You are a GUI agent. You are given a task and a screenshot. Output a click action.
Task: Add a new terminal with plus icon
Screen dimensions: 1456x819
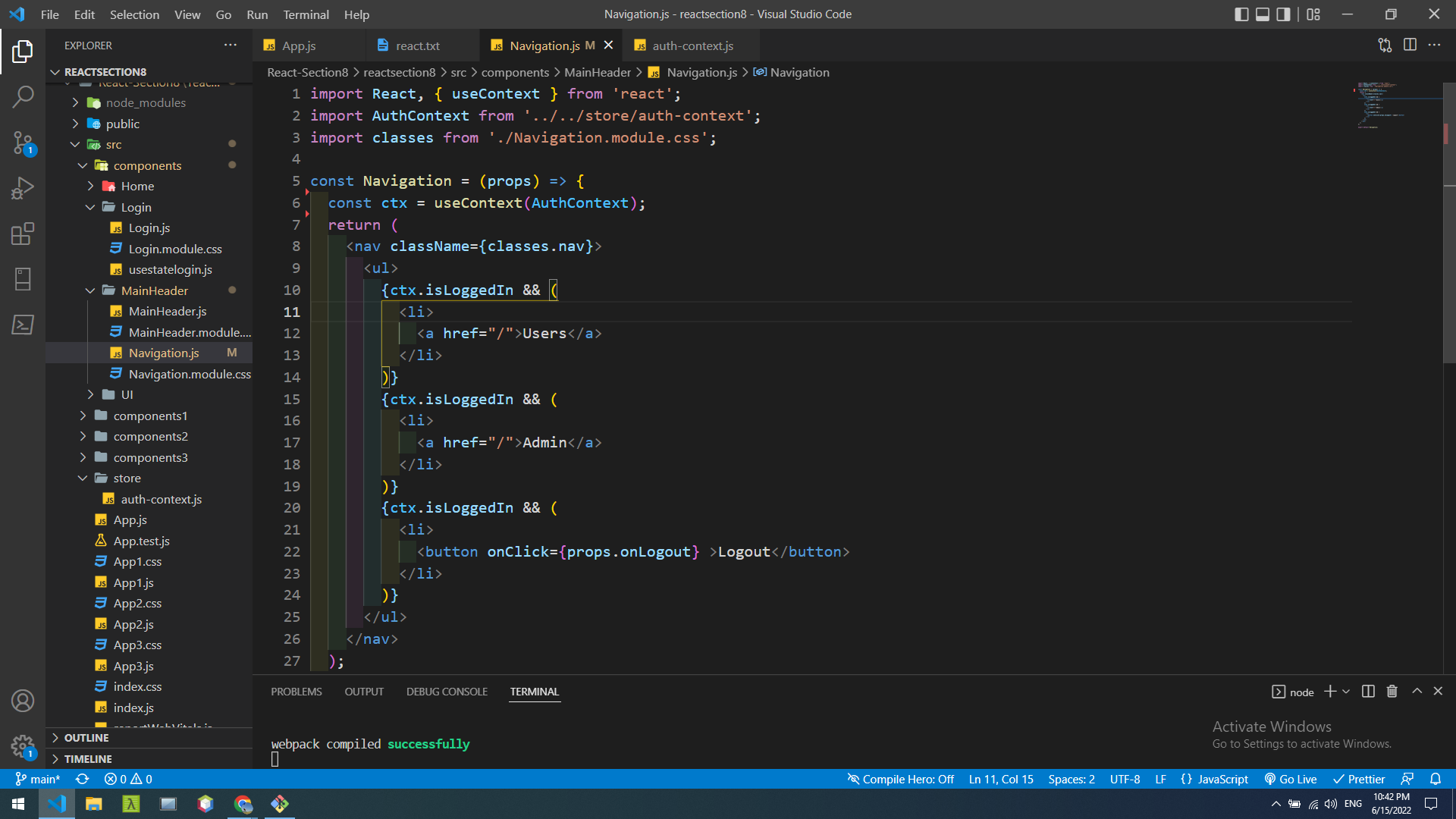(1330, 692)
